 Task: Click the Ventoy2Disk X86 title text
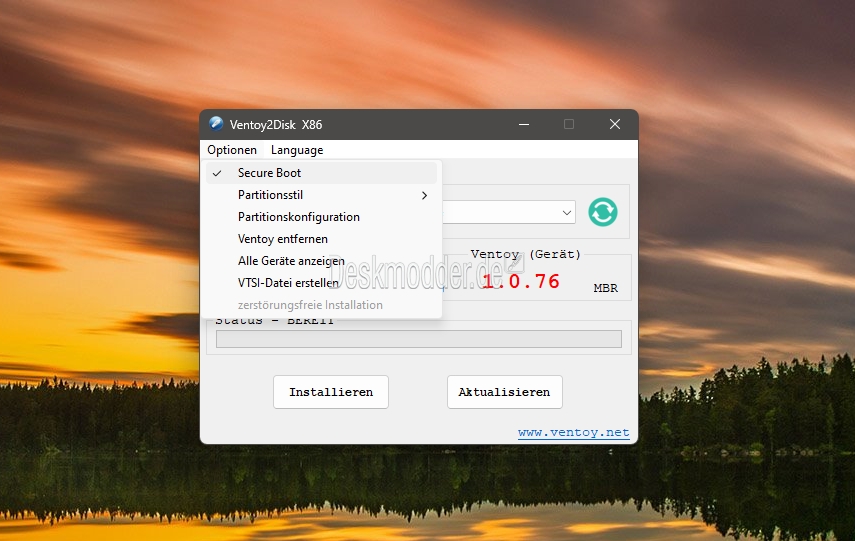coord(276,125)
